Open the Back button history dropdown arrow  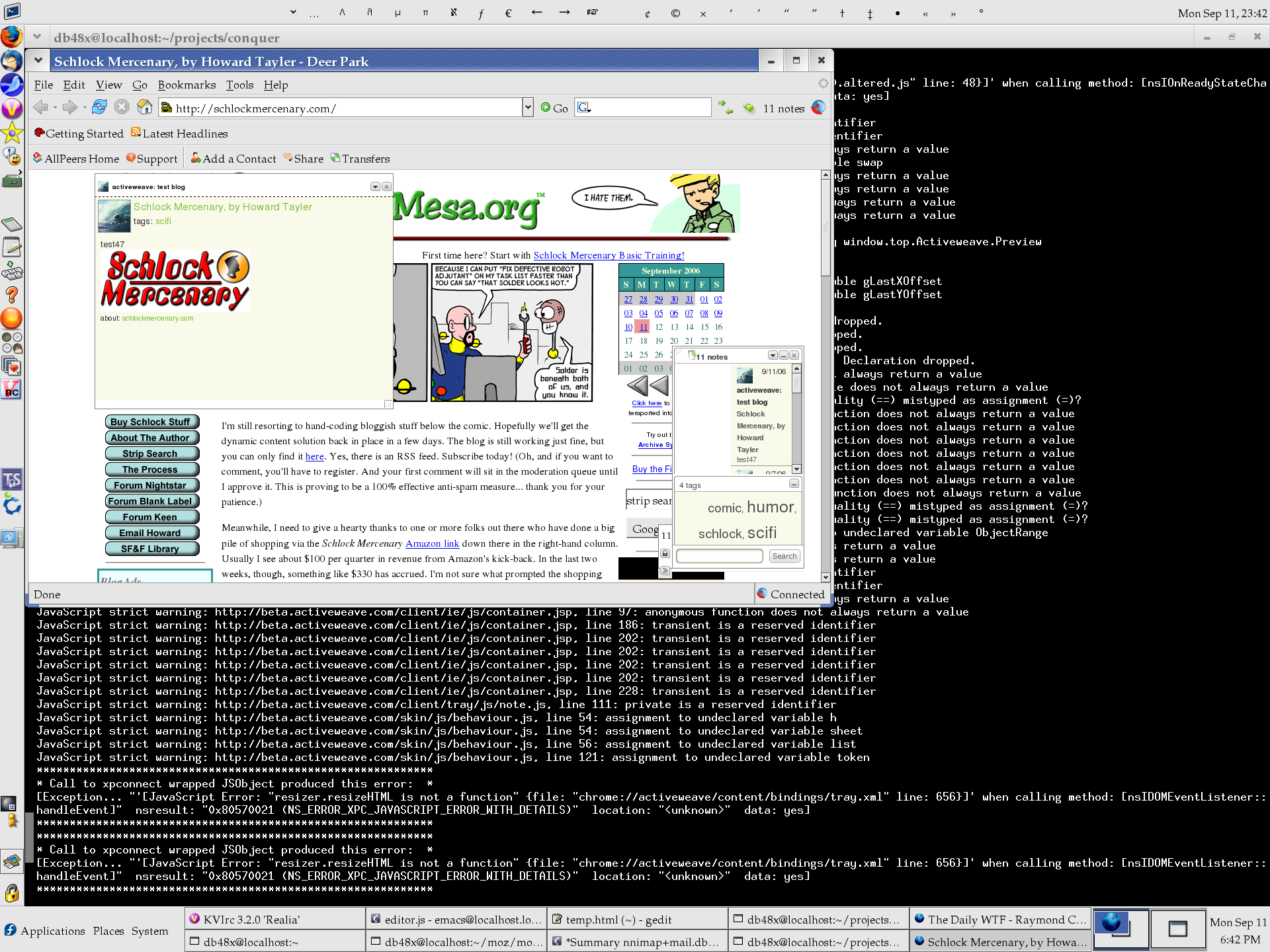tap(56, 108)
